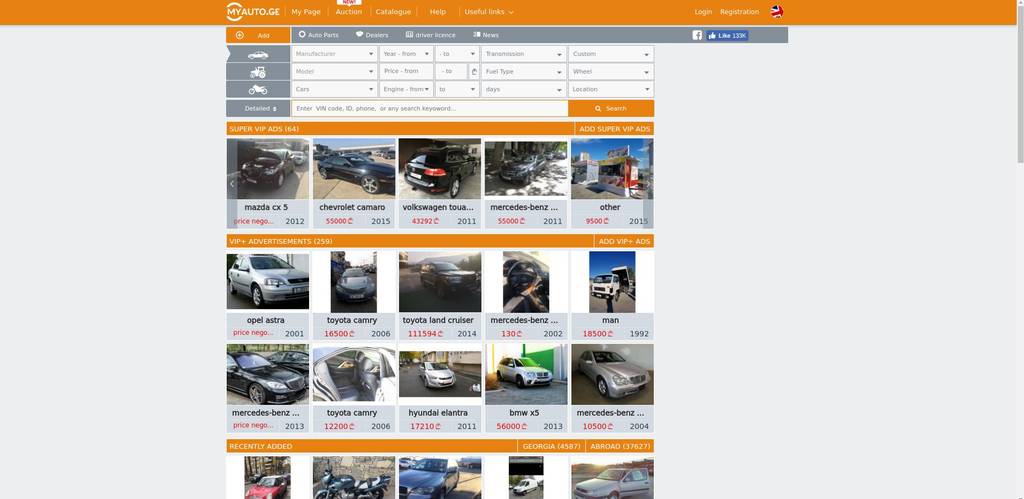
Task: Open the Fuel Type dropdown
Action: coord(524,72)
